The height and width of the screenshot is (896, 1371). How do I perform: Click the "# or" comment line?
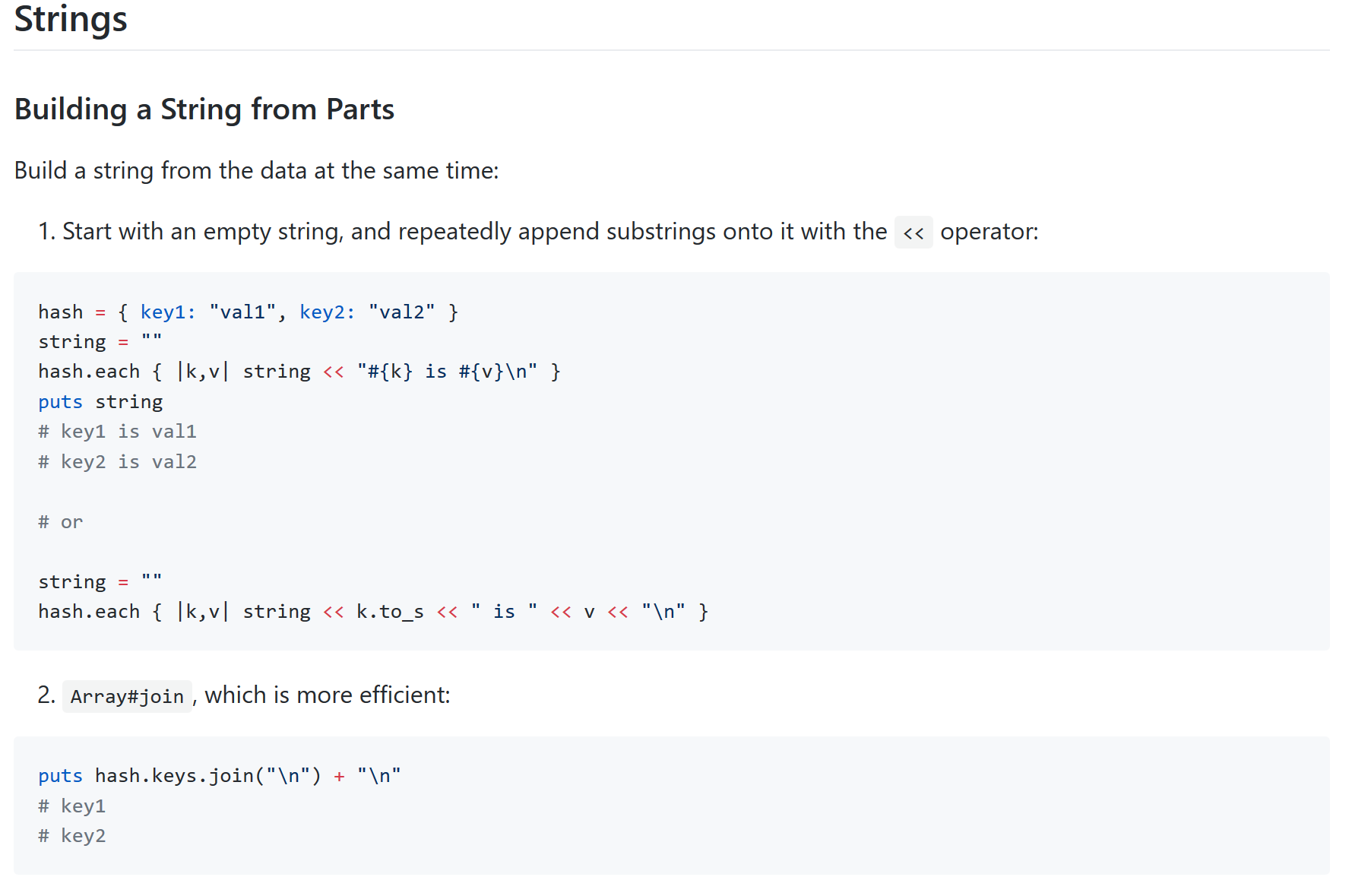(x=61, y=522)
